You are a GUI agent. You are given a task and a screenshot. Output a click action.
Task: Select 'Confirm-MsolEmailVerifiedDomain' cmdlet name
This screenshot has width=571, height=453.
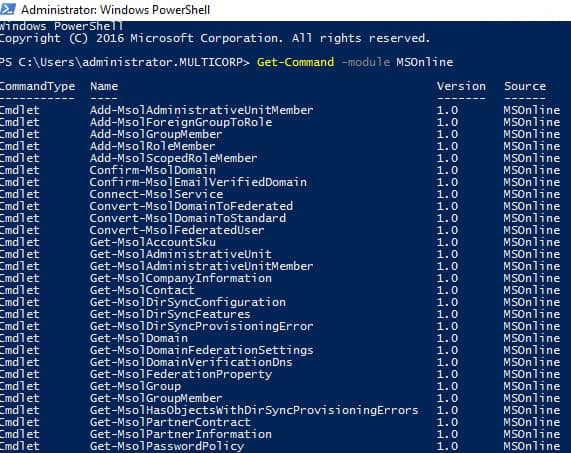[x=198, y=182]
